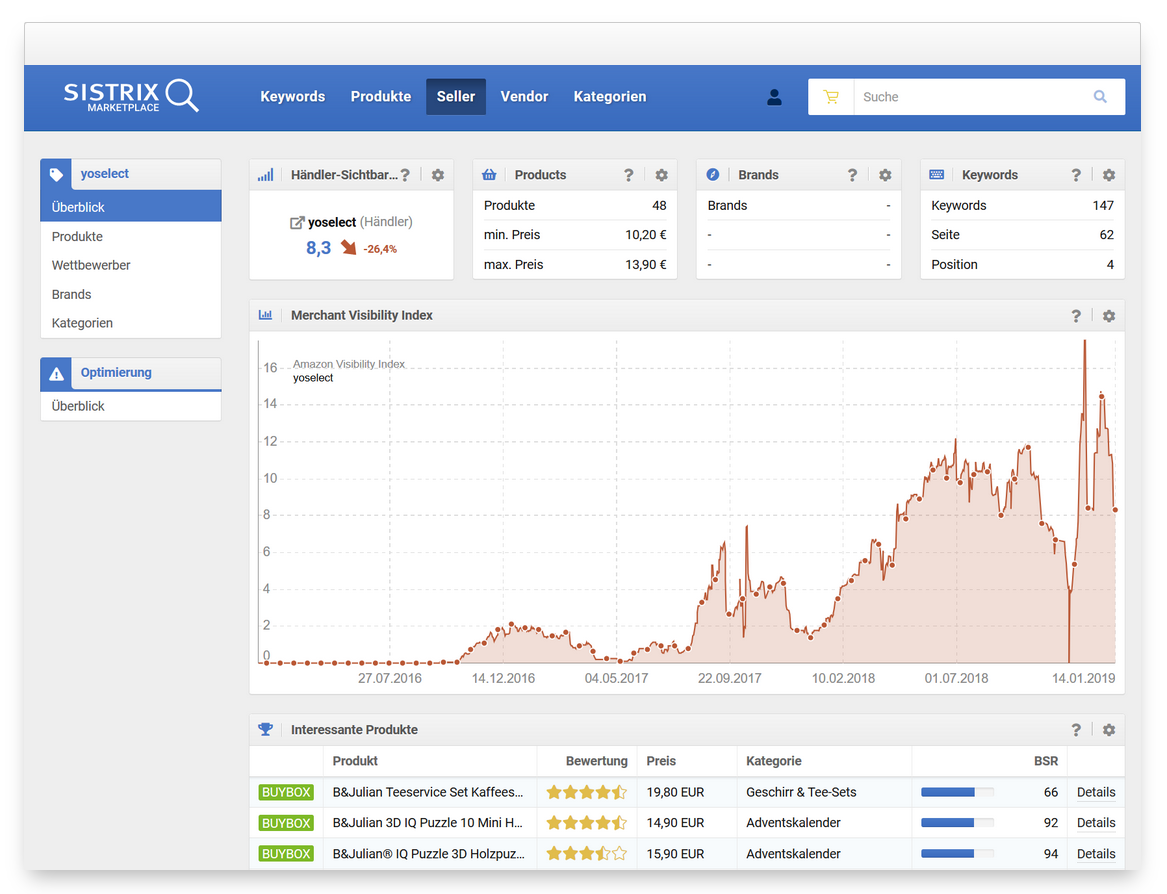
Task: Click the magnifier search icon
Action: [1100, 97]
